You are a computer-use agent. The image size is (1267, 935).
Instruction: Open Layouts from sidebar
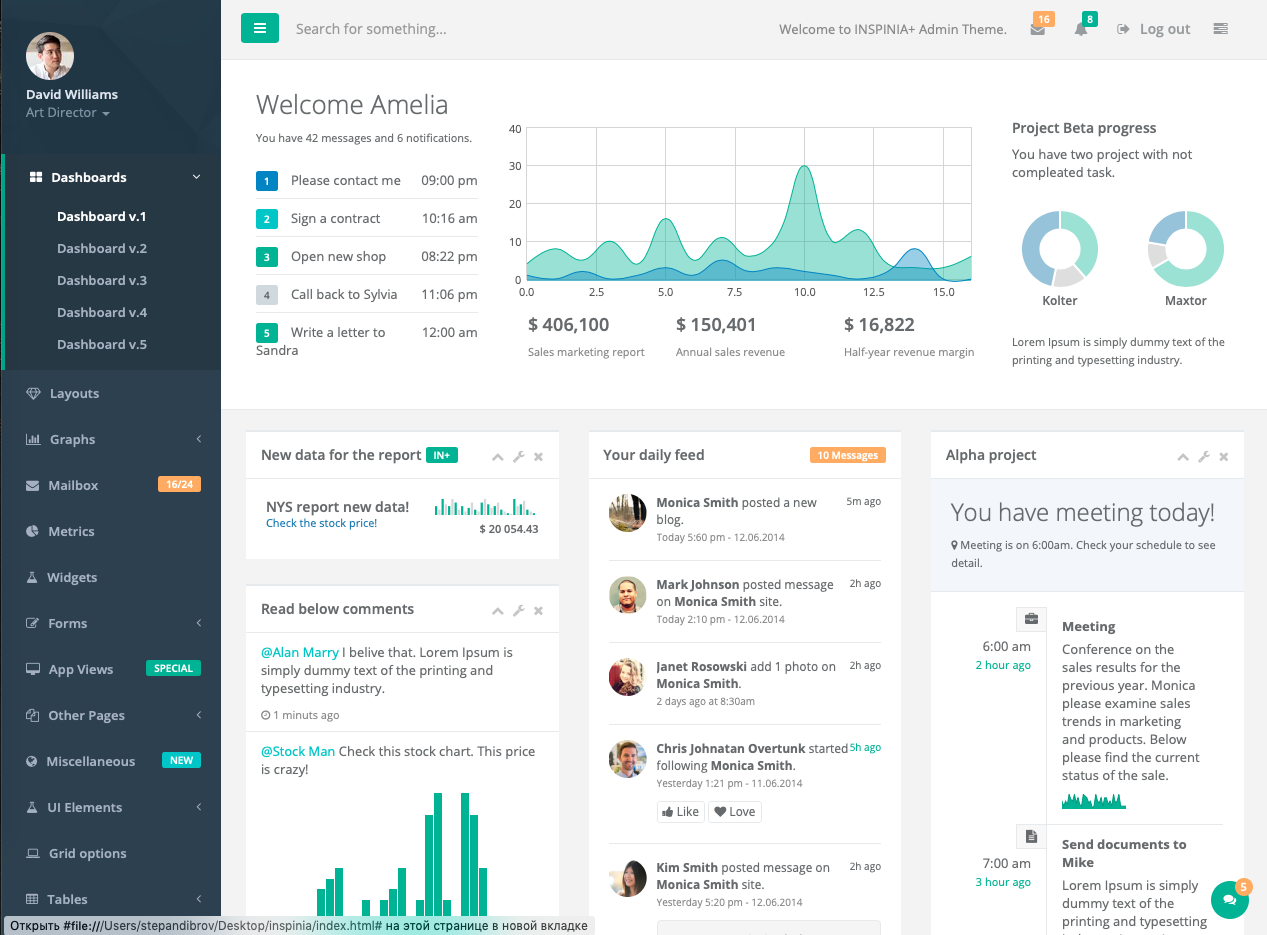coord(110,393)
